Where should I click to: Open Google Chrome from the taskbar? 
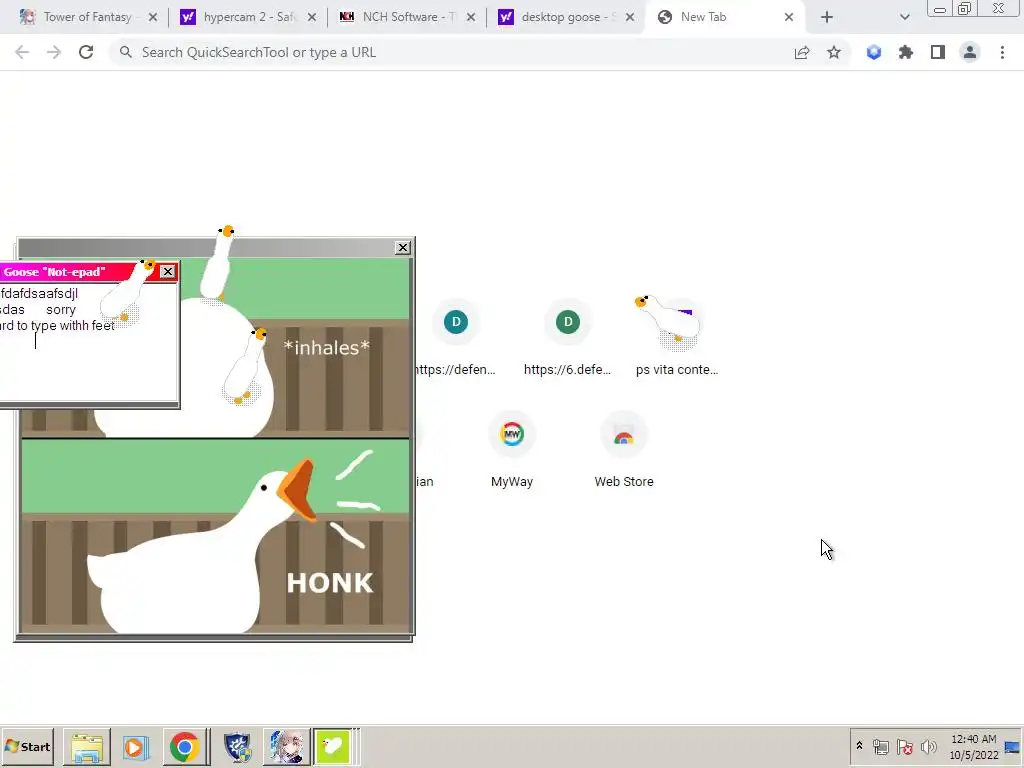(x=185, y=747)
